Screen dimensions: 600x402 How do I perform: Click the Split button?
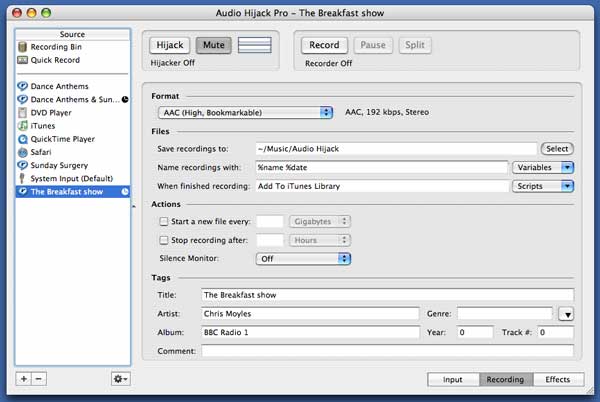coord(415,45)
